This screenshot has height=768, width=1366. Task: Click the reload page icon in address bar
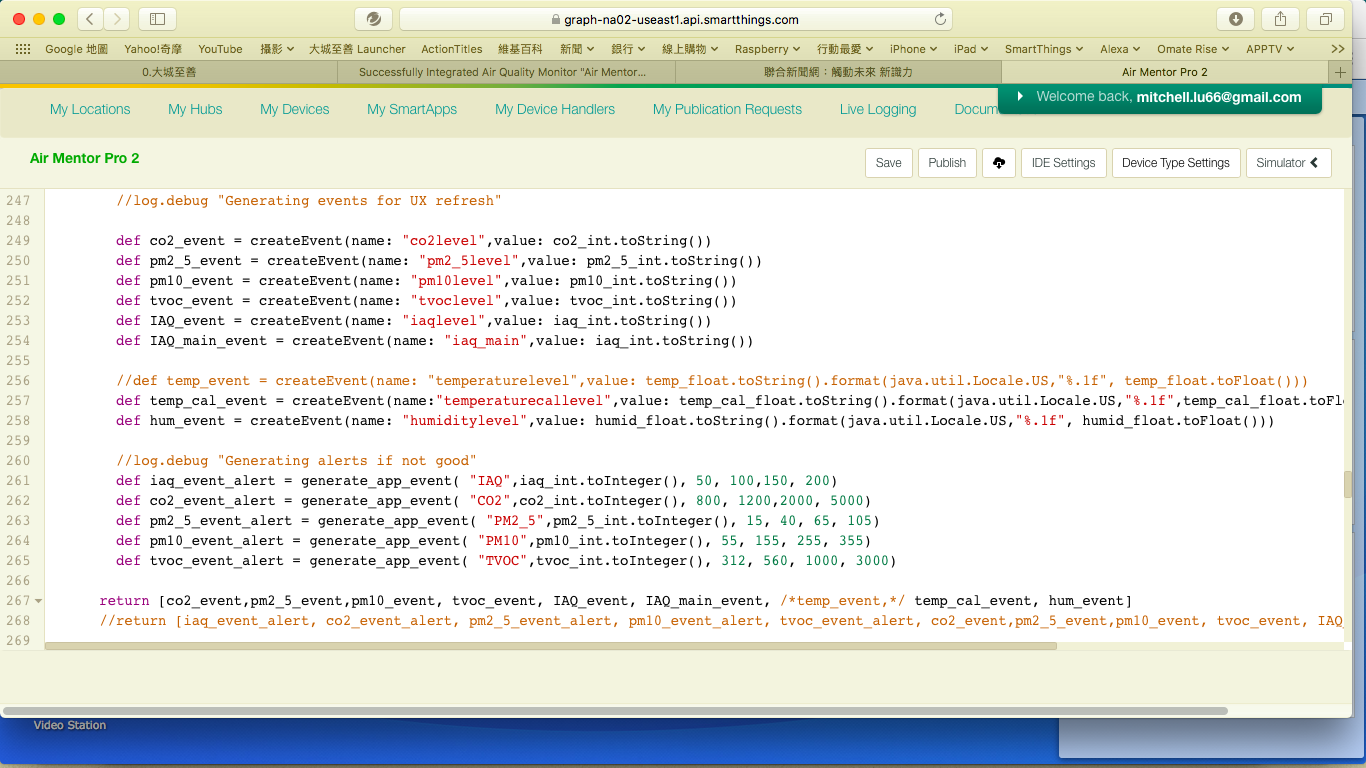coord(940,19)
